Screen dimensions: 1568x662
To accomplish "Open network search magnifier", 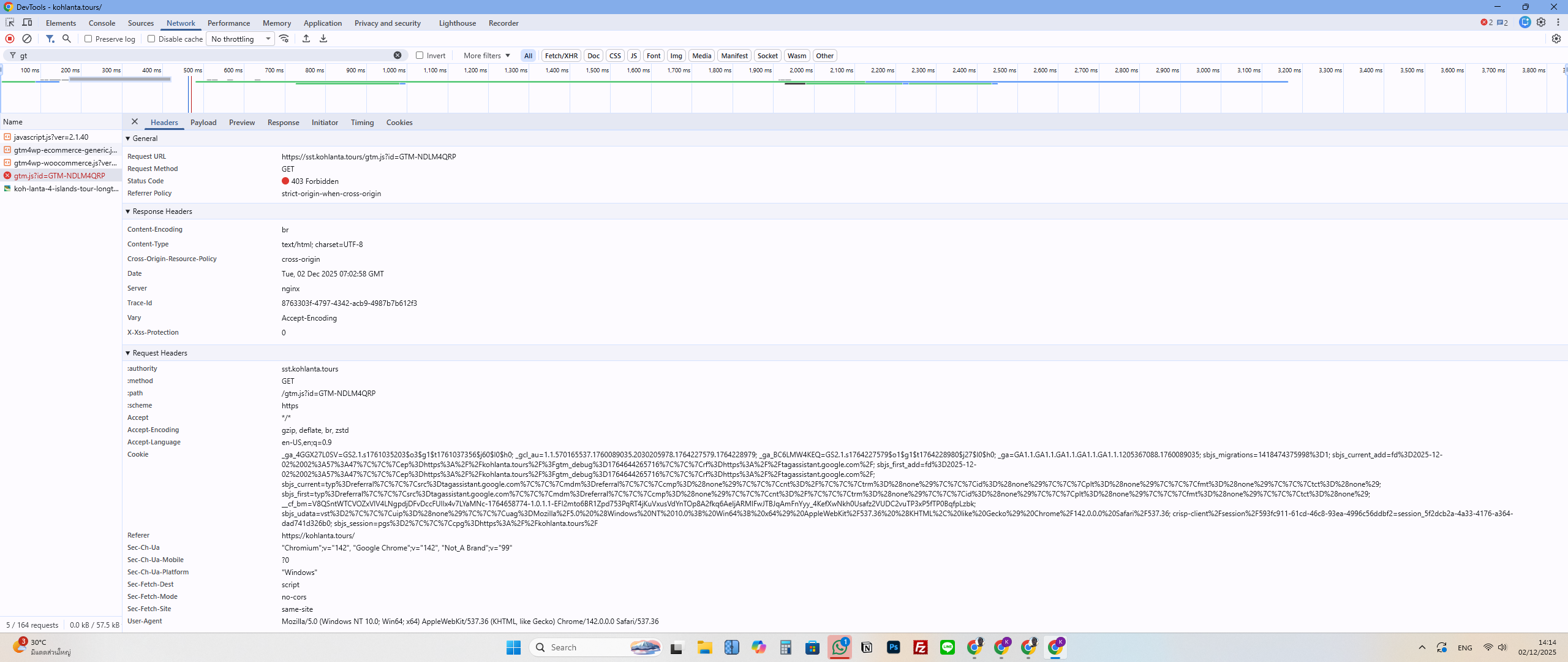I will coord(67,39).
